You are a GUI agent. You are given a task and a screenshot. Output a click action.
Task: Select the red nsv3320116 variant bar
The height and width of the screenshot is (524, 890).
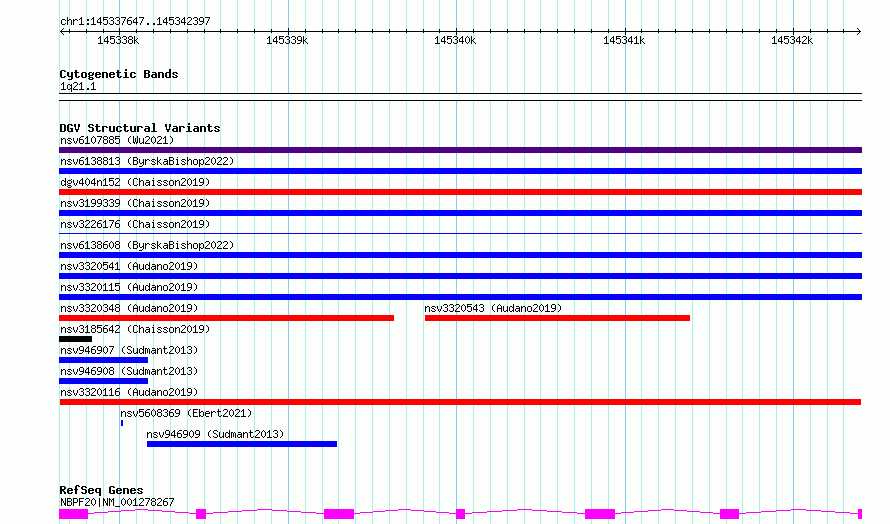point(460,402)
